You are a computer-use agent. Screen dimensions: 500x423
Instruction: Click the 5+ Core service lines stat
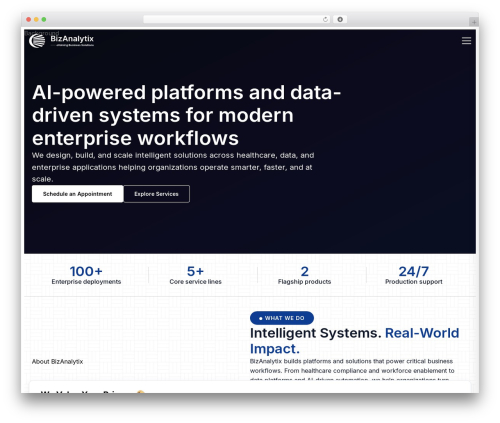click(x=195, y=275)
